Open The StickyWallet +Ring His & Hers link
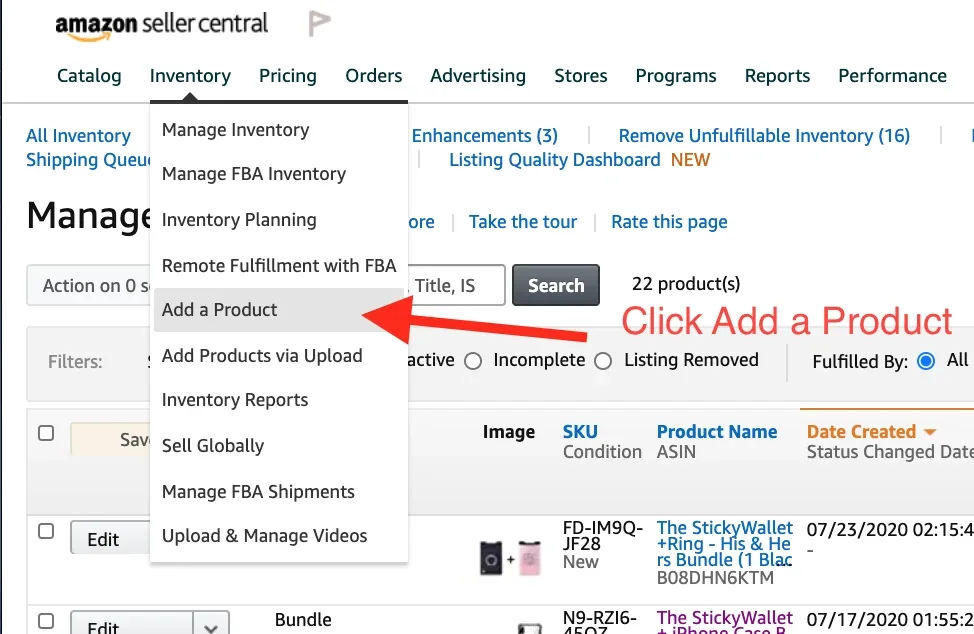Image resolution: width=974 pixels, height=634 pixels. [725, 543]
